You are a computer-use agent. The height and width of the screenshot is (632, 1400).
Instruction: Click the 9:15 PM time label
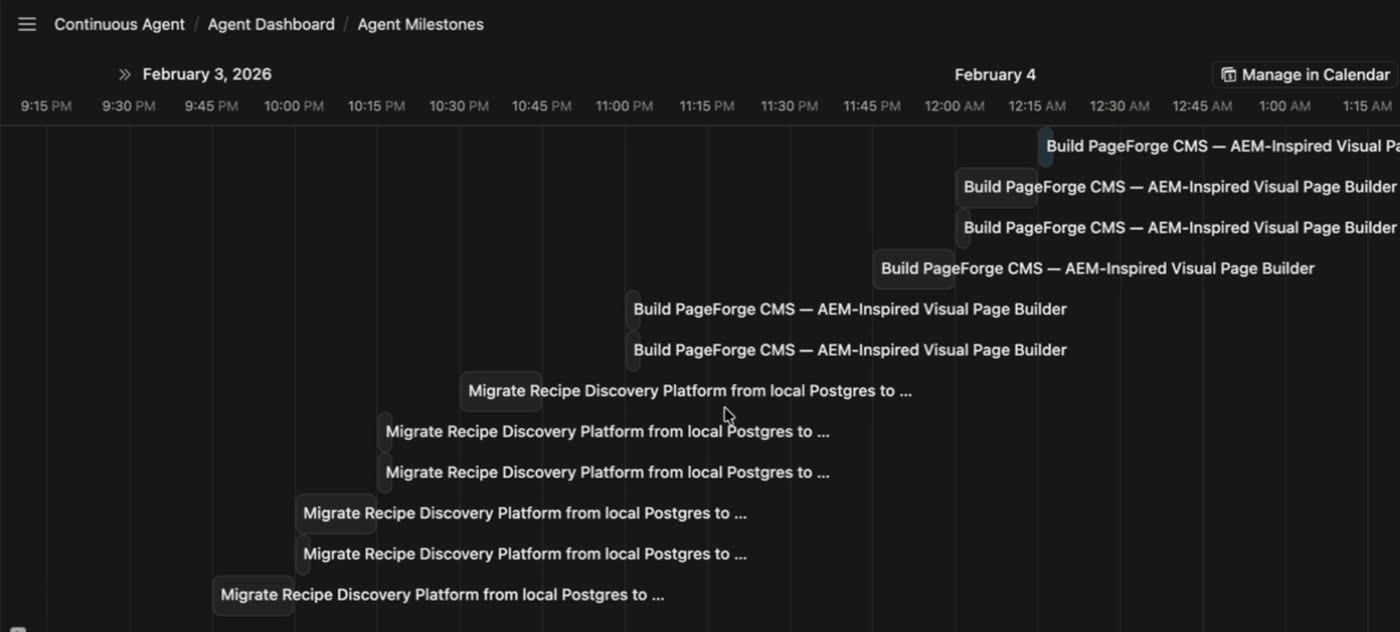coord(46,106)
